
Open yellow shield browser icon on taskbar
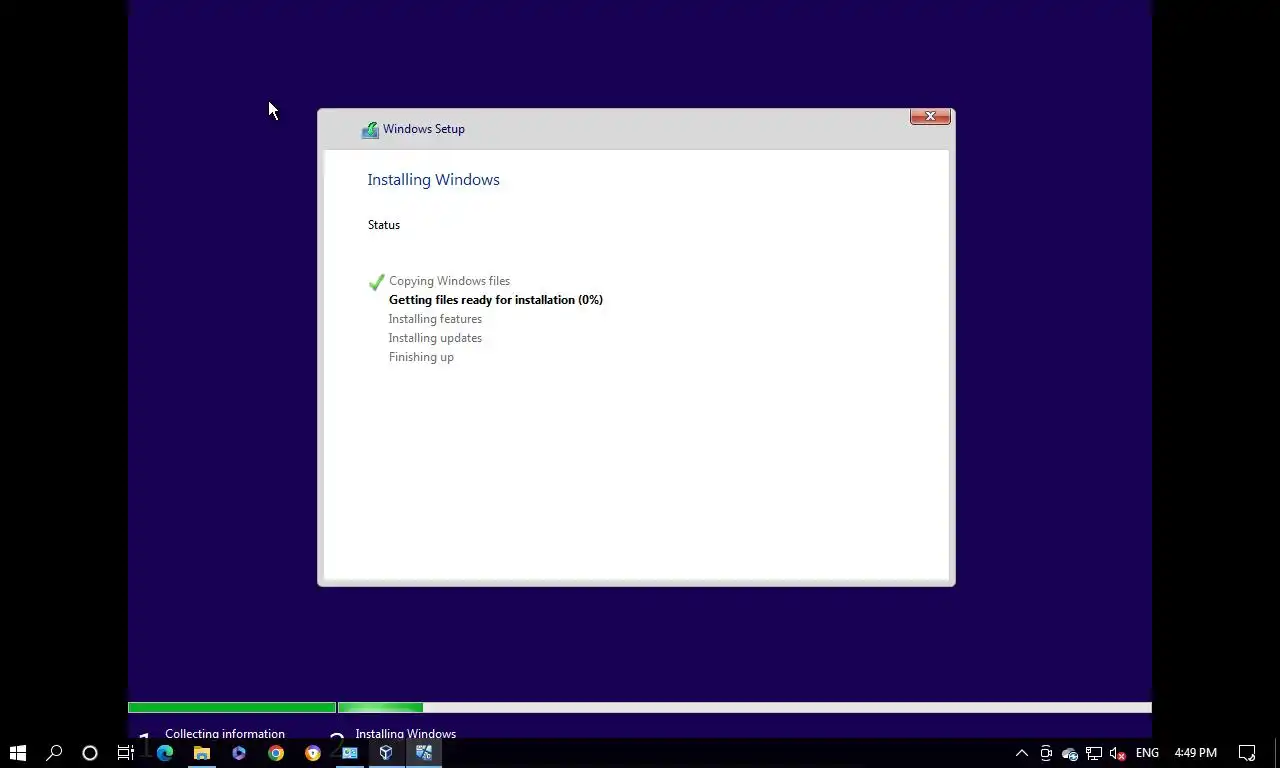tap(313, 753)
